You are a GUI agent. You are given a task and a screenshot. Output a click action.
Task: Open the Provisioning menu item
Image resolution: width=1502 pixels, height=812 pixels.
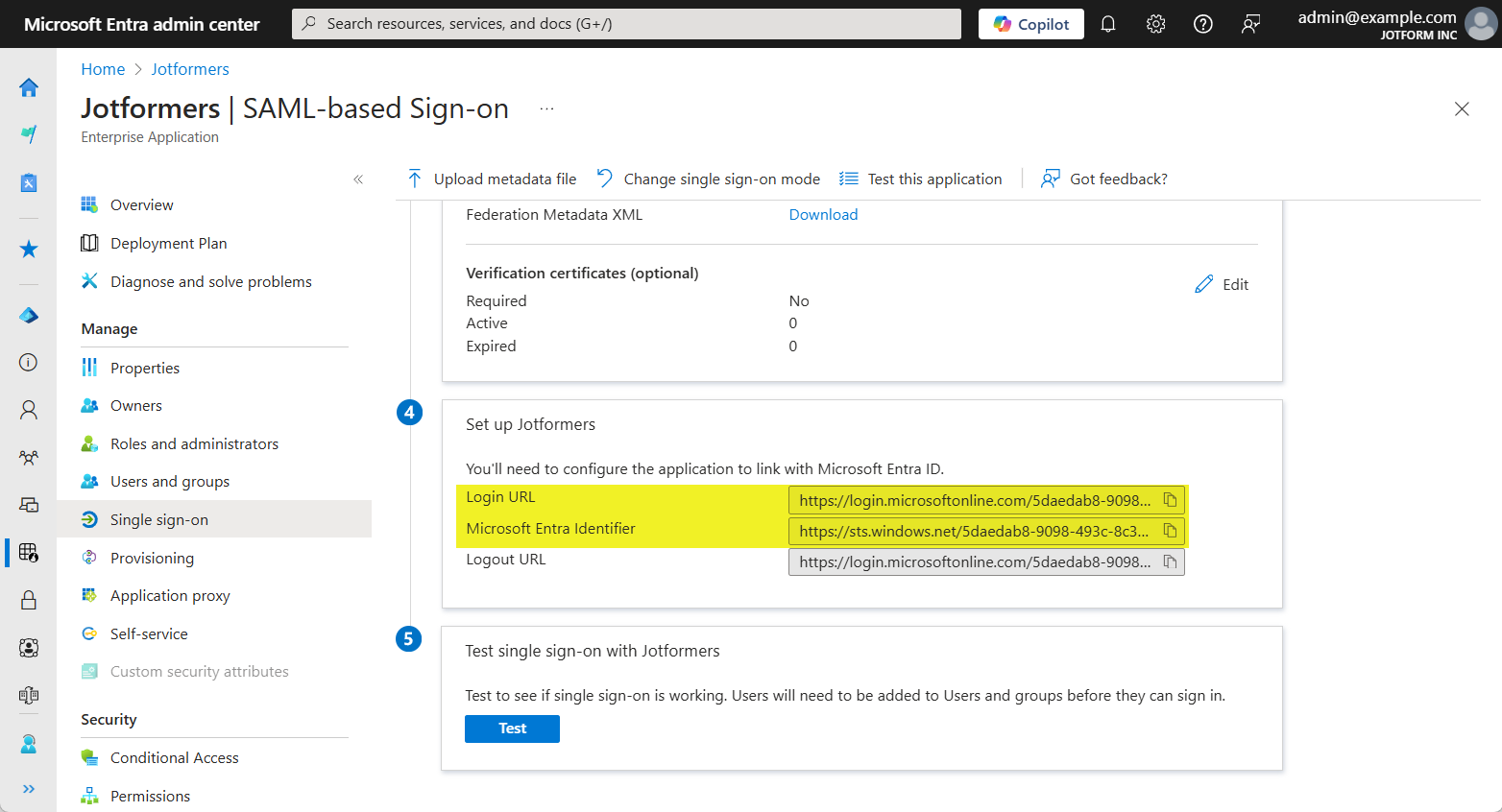point(152,558)
